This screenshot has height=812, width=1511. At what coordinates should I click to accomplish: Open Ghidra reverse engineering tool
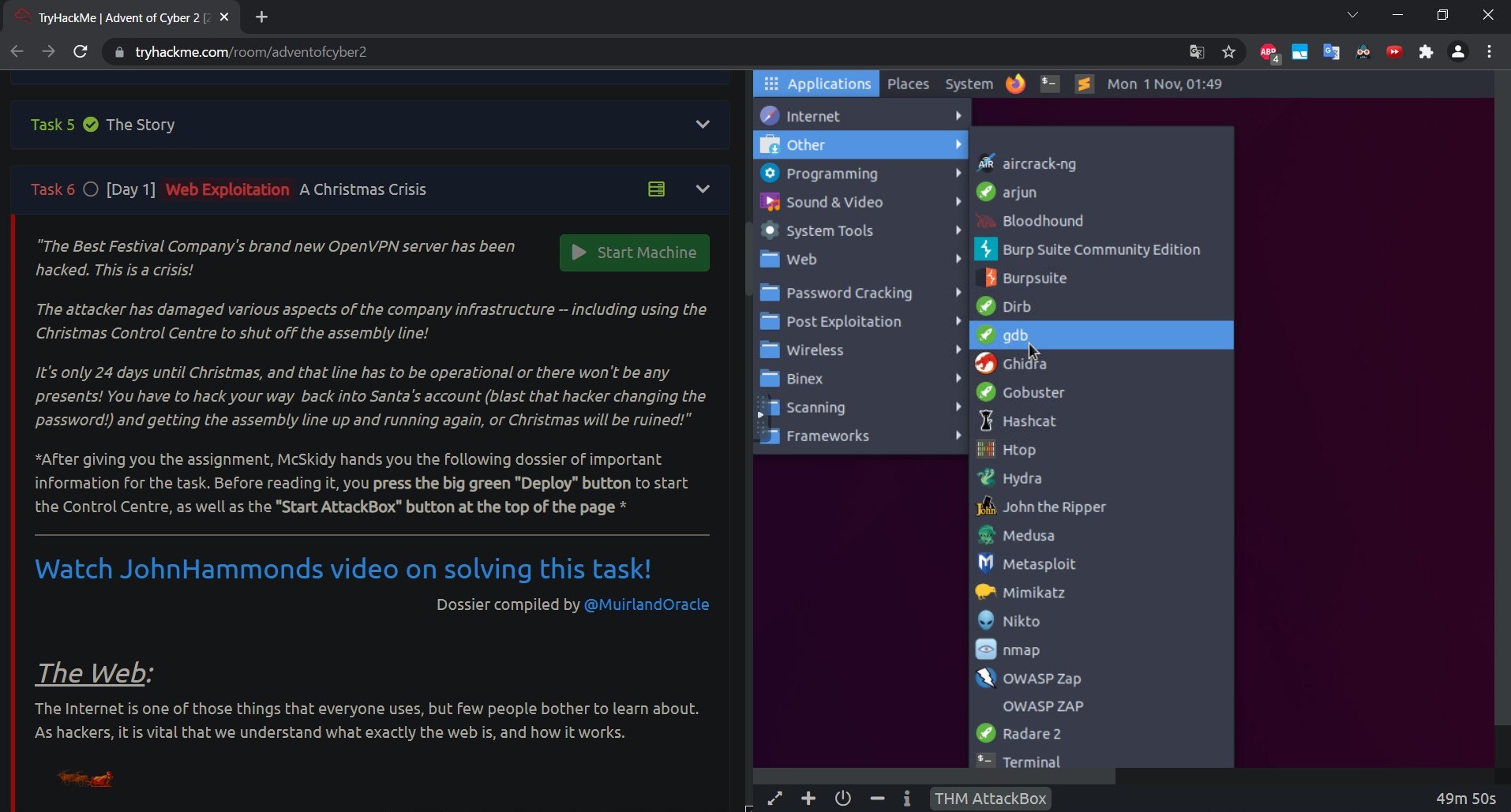(x=1101, y=364)
